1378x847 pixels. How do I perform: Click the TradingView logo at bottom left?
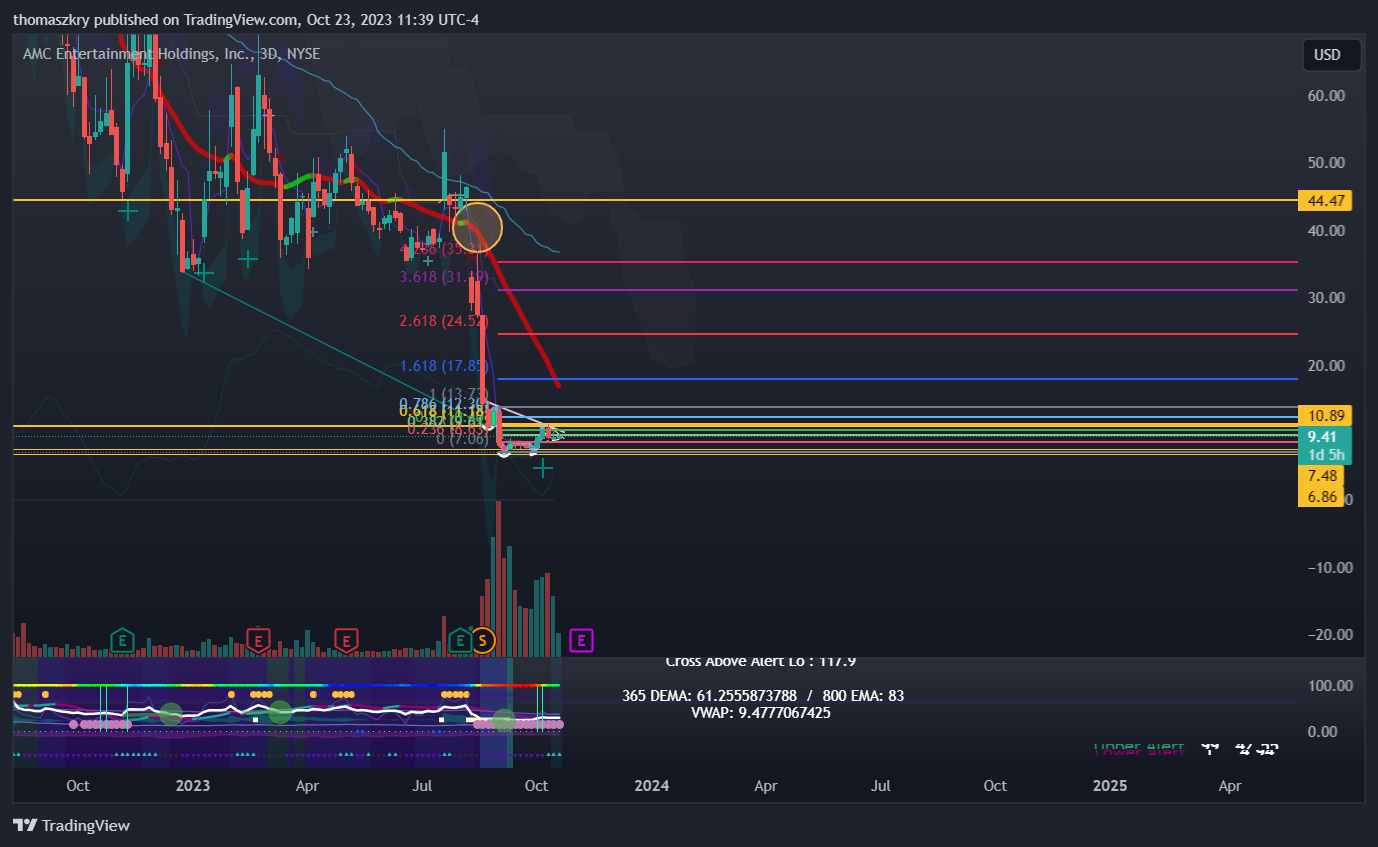pyautogui.click(x=72, y=826)
